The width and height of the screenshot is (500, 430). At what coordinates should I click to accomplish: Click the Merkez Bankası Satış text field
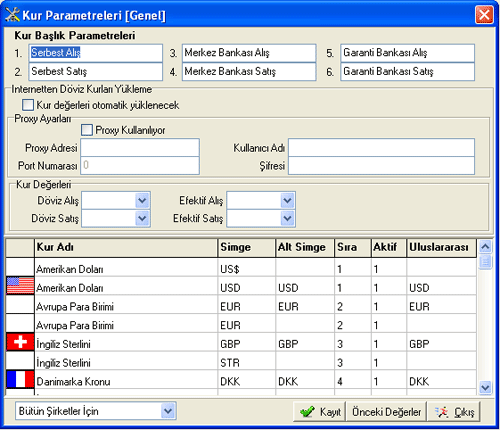[249, 72]
